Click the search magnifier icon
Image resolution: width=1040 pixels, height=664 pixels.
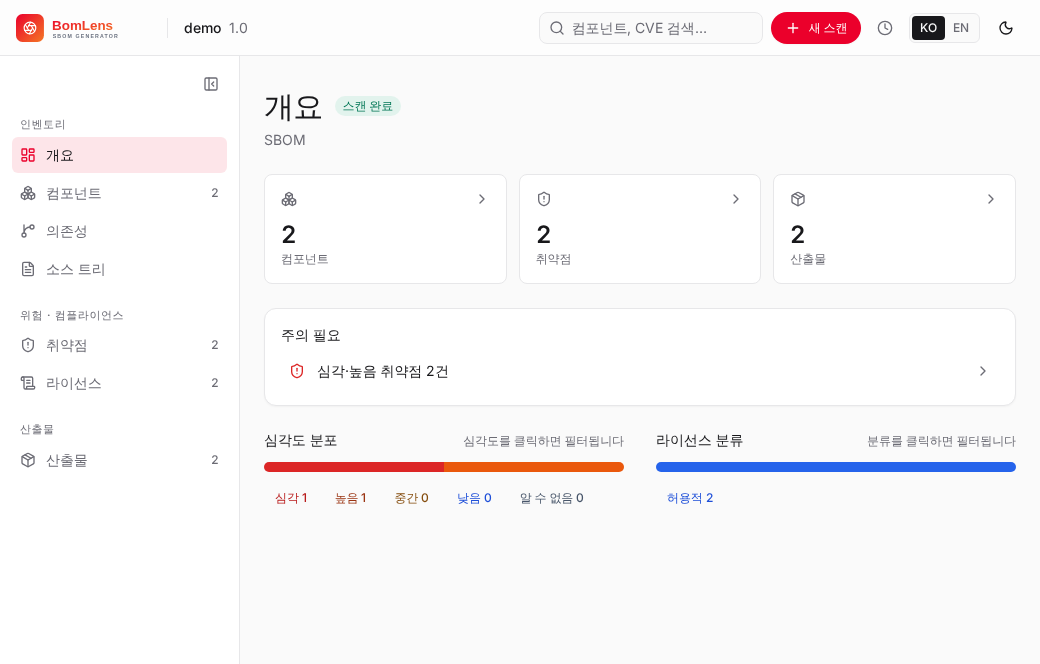pos(557,28)
